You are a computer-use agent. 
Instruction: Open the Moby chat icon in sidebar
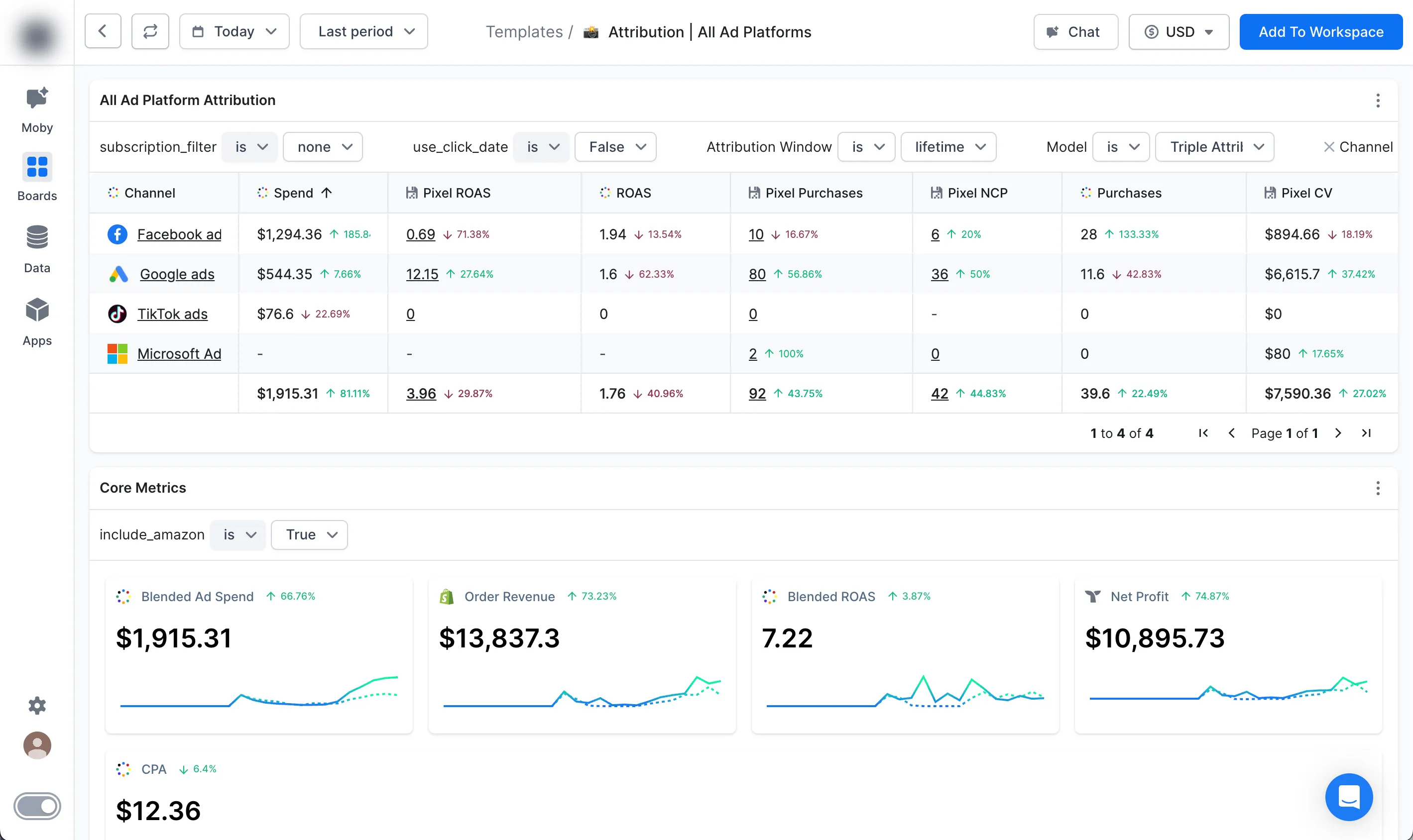(37, 100)
